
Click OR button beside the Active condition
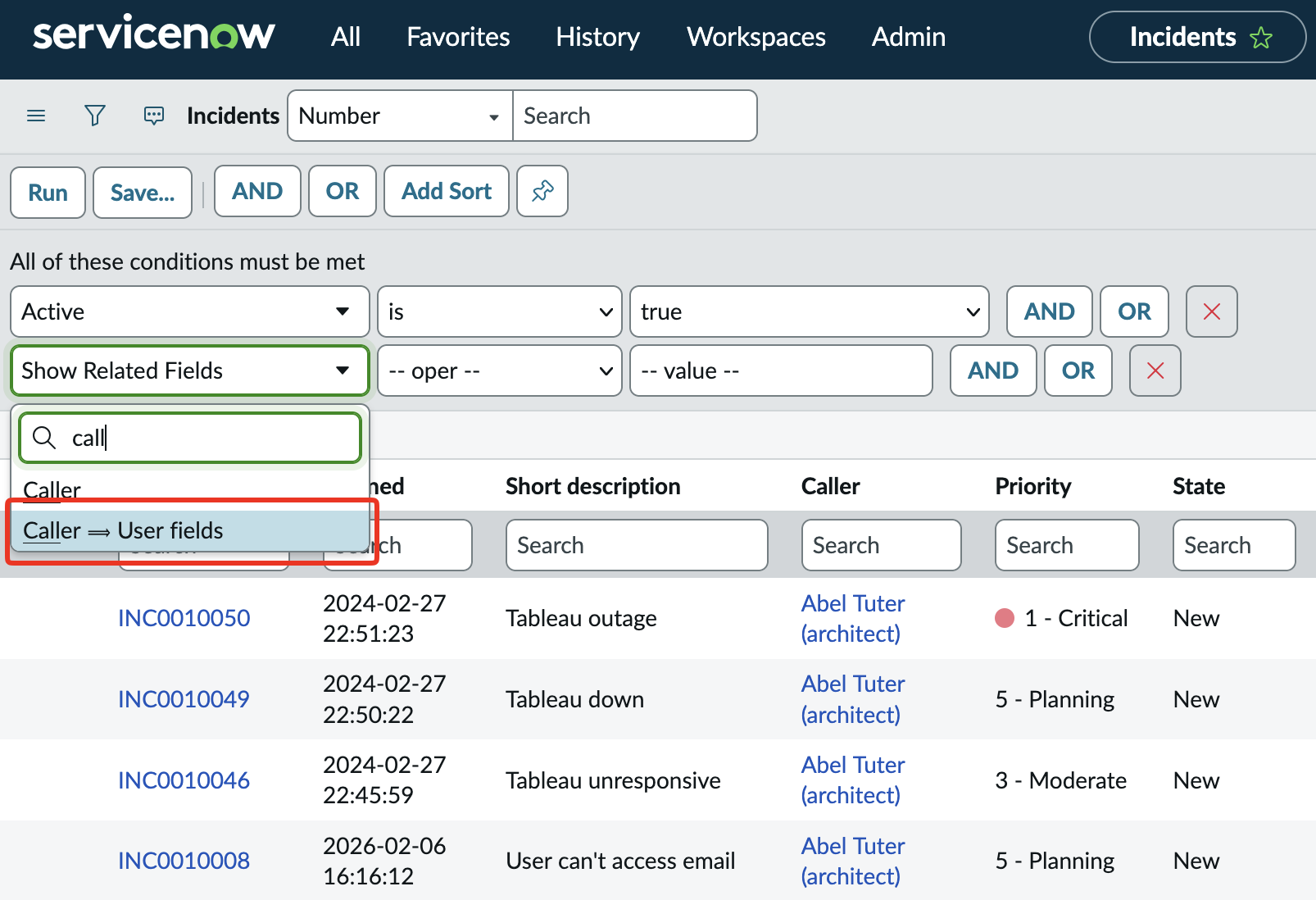[1133, 311]
